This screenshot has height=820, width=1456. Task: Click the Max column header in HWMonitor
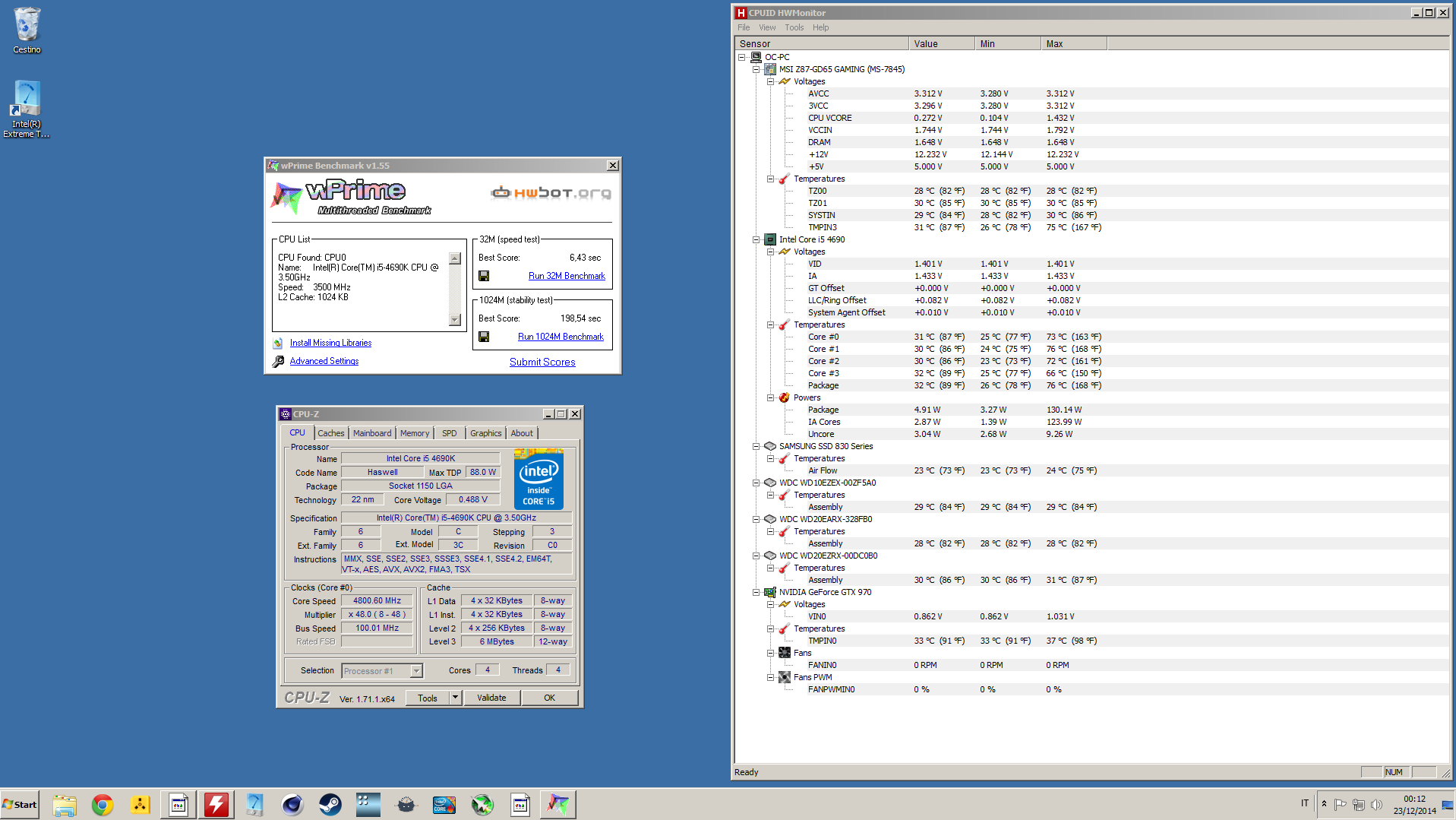[x=1074, y=44]
